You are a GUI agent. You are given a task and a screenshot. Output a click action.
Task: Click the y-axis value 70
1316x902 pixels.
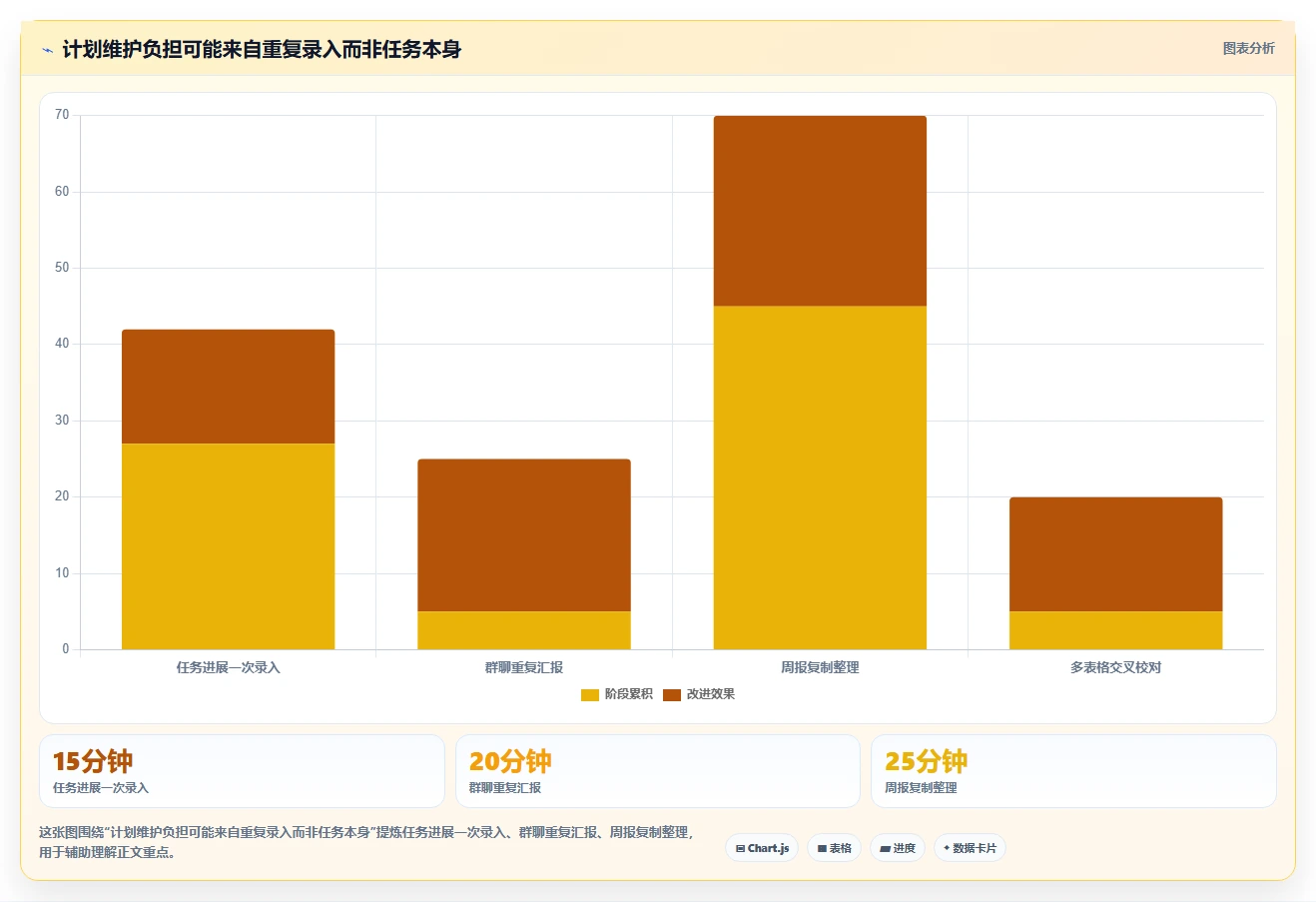pos(62,115)
